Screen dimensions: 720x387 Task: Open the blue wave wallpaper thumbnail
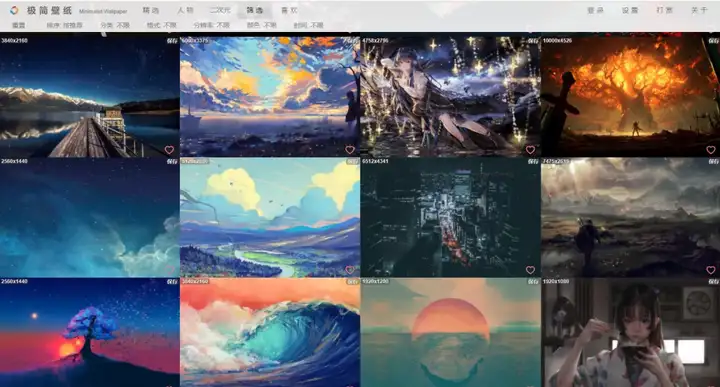coord(270,332)
